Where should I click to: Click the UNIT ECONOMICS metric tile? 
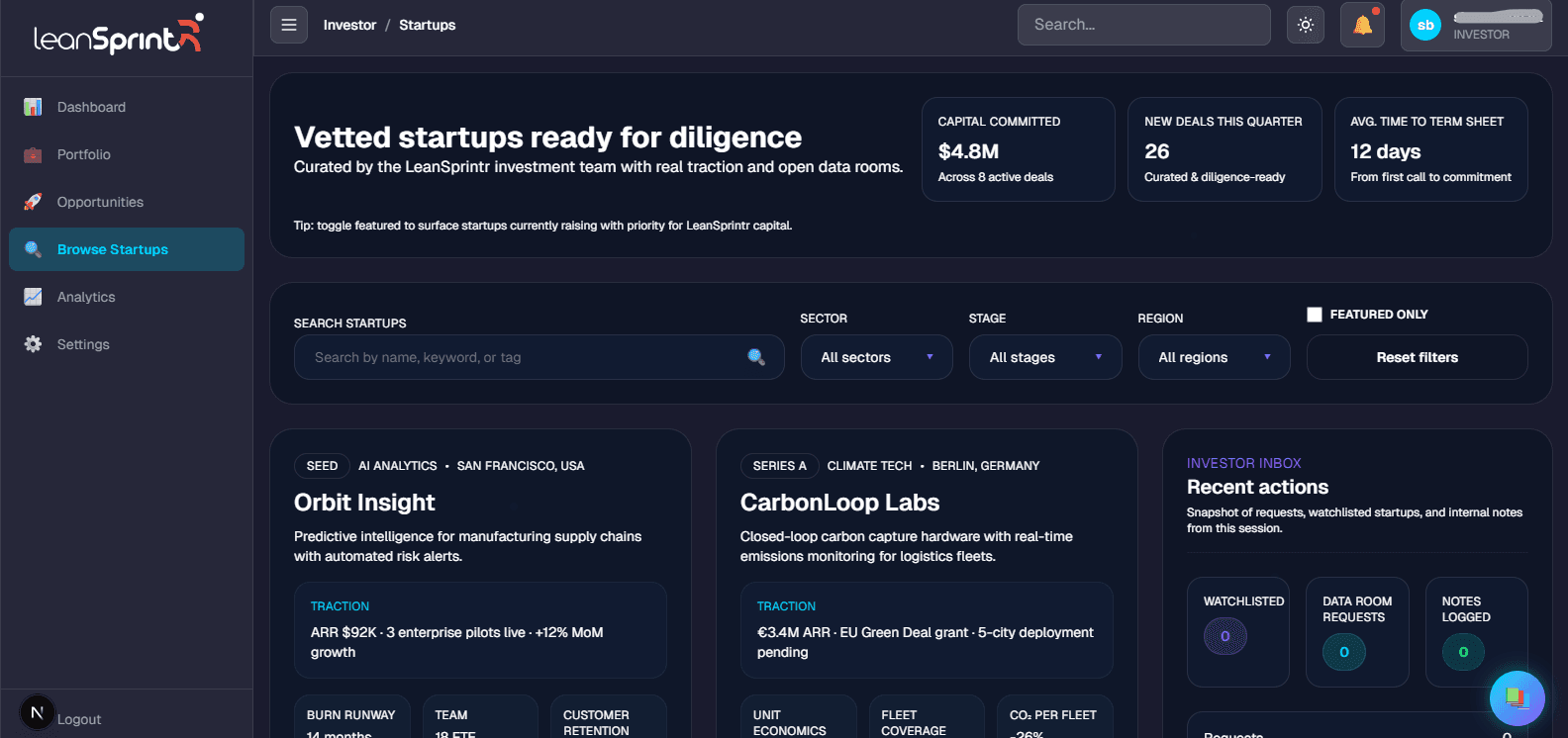click(799, 716)
